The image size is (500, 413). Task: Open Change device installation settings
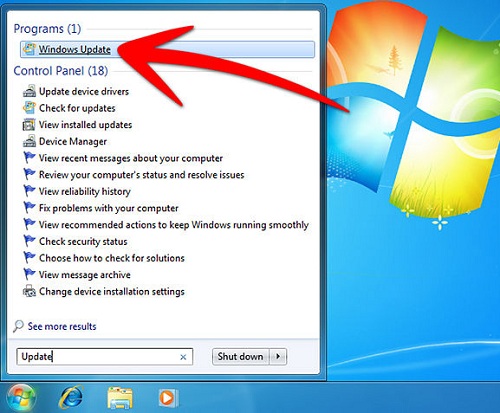tap(112, 291)
